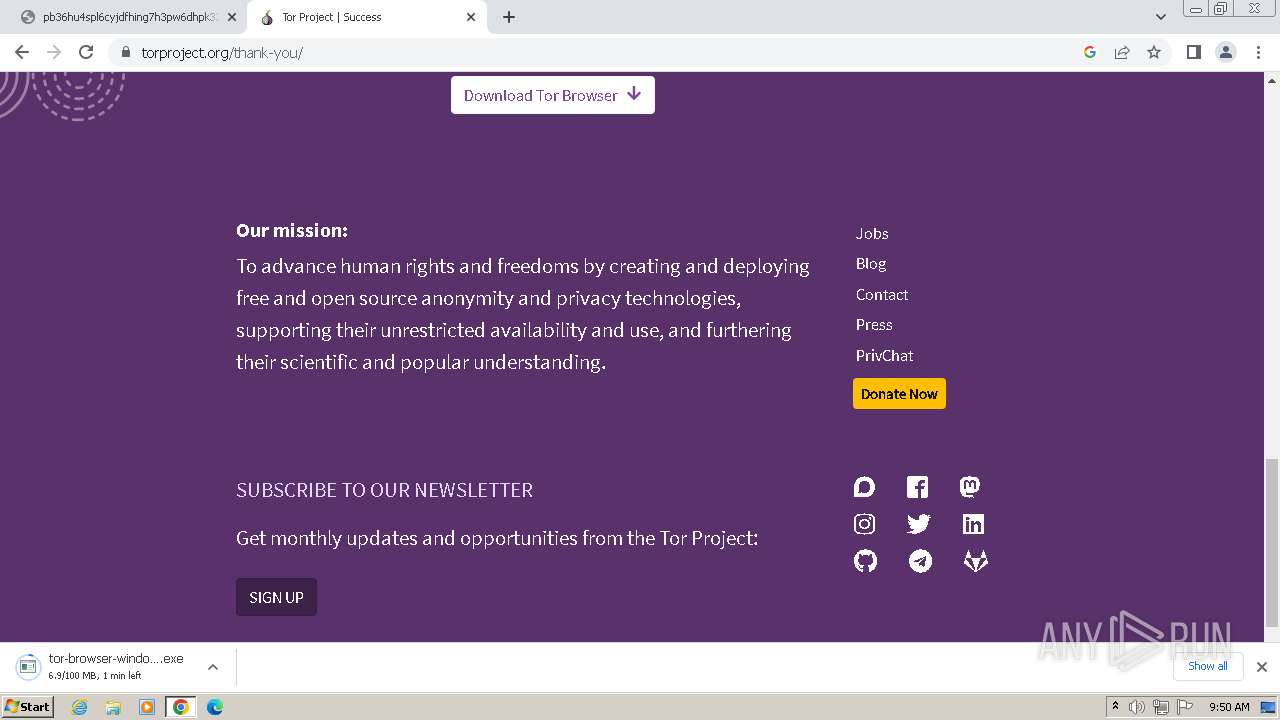Open Chrome's three-dot menu
The image size is (1280, 720).
[x=1258, y=52]
